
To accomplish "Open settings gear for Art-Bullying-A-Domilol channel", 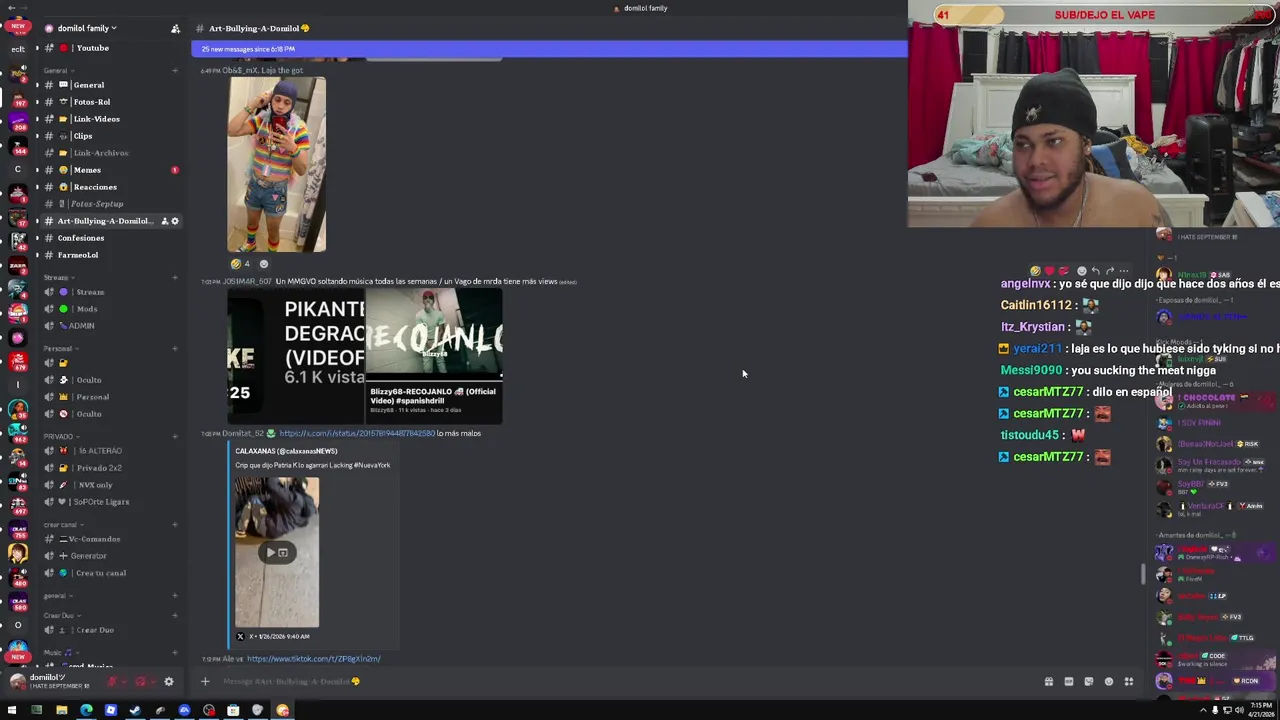I will click(175, 221).
